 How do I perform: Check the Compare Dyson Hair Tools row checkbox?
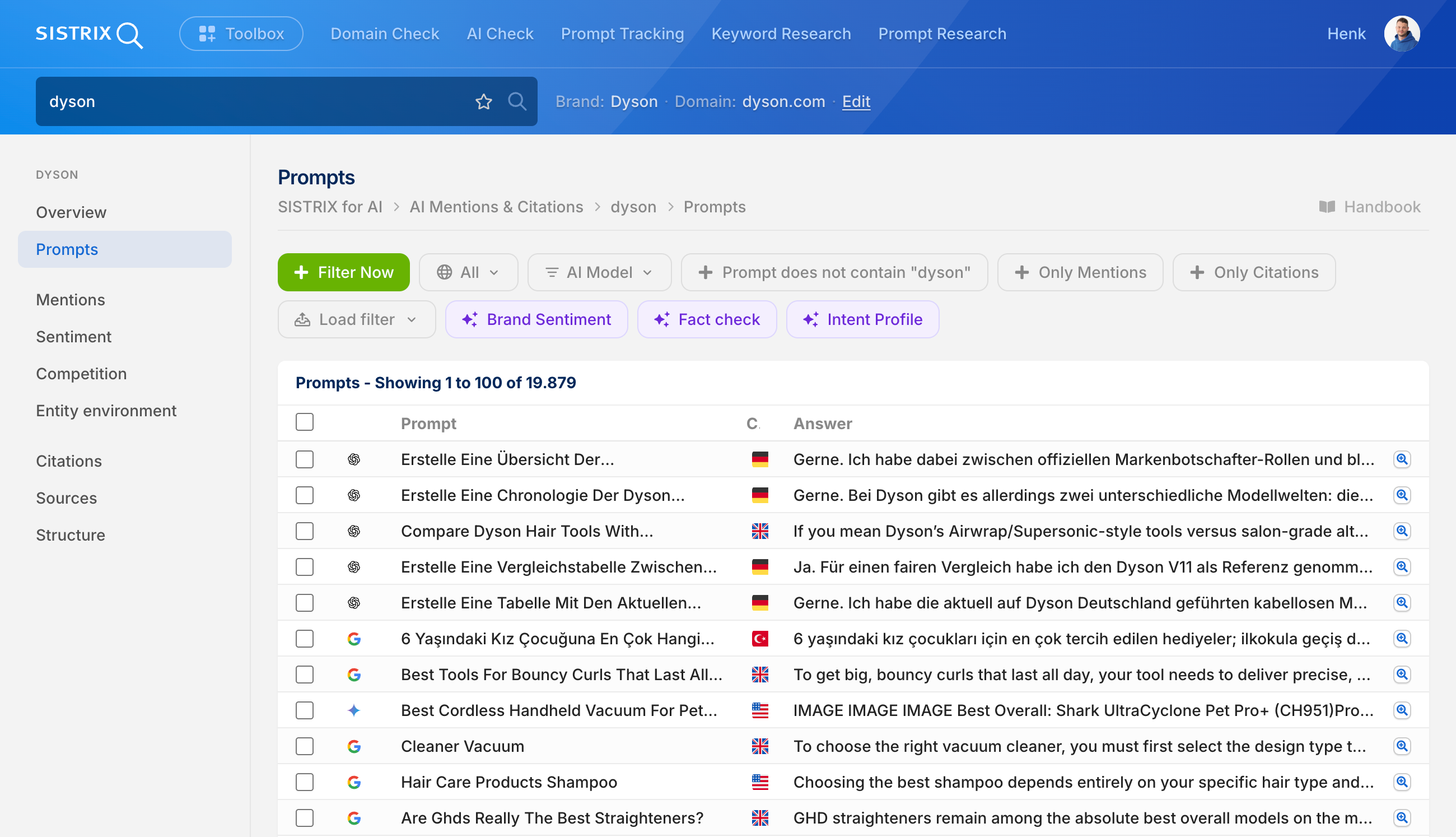point(305,531)
